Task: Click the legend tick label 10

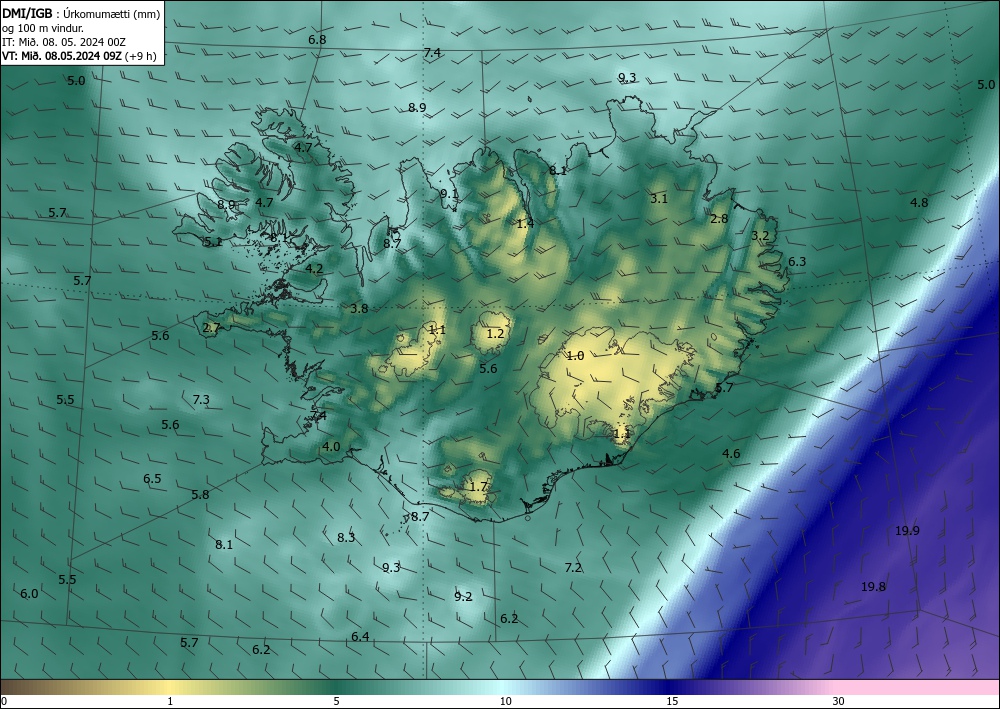Action: click(505, 701)
